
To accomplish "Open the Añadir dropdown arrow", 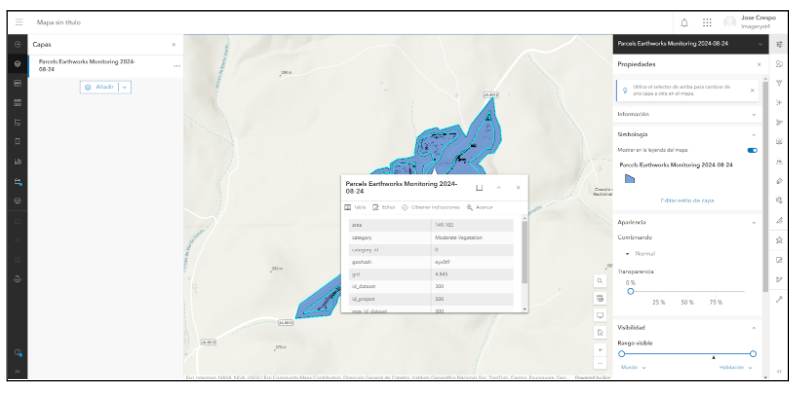I will click(x=124, y=88).
